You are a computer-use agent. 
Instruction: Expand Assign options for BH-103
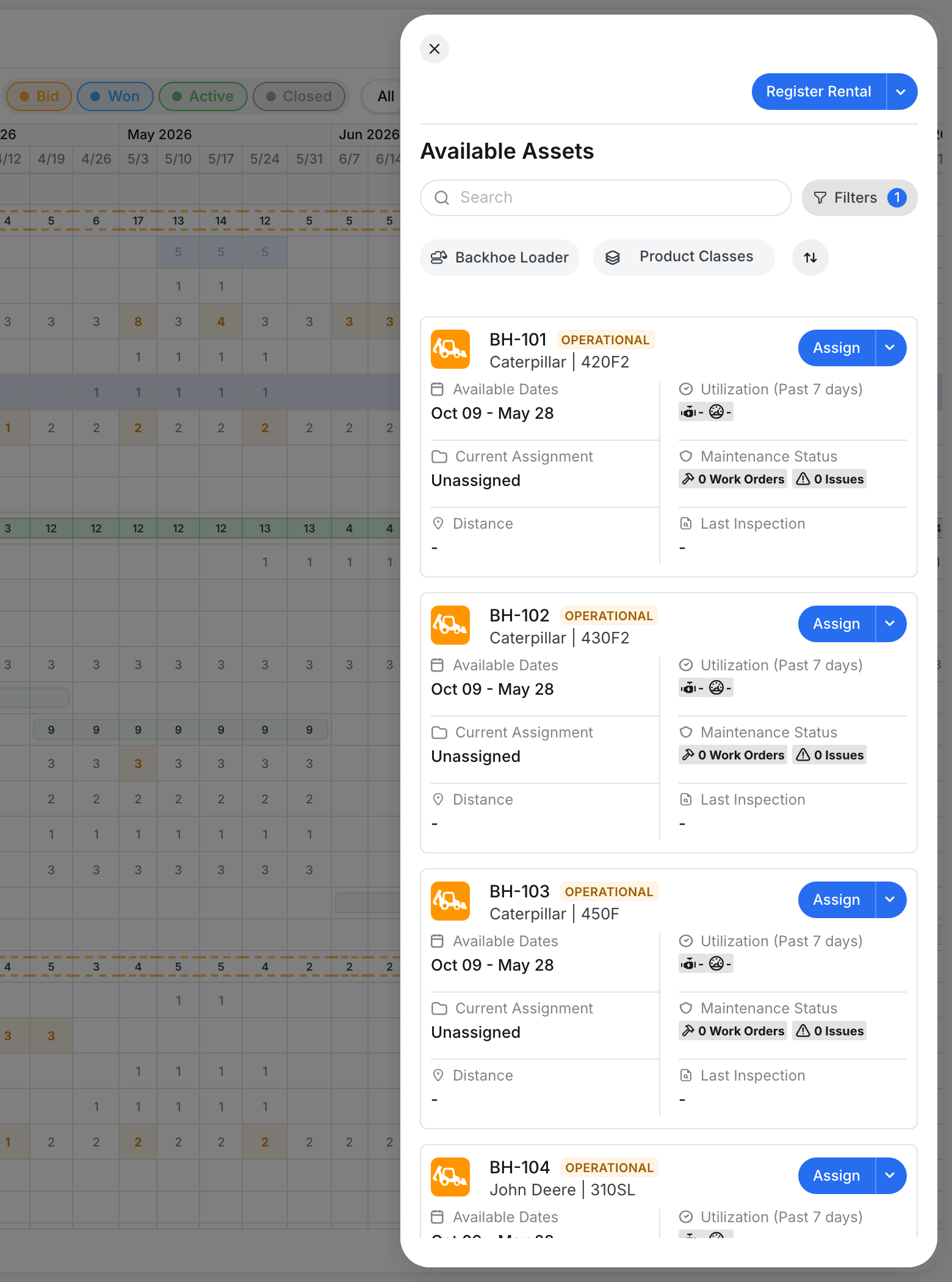click(x=890, y=900)
